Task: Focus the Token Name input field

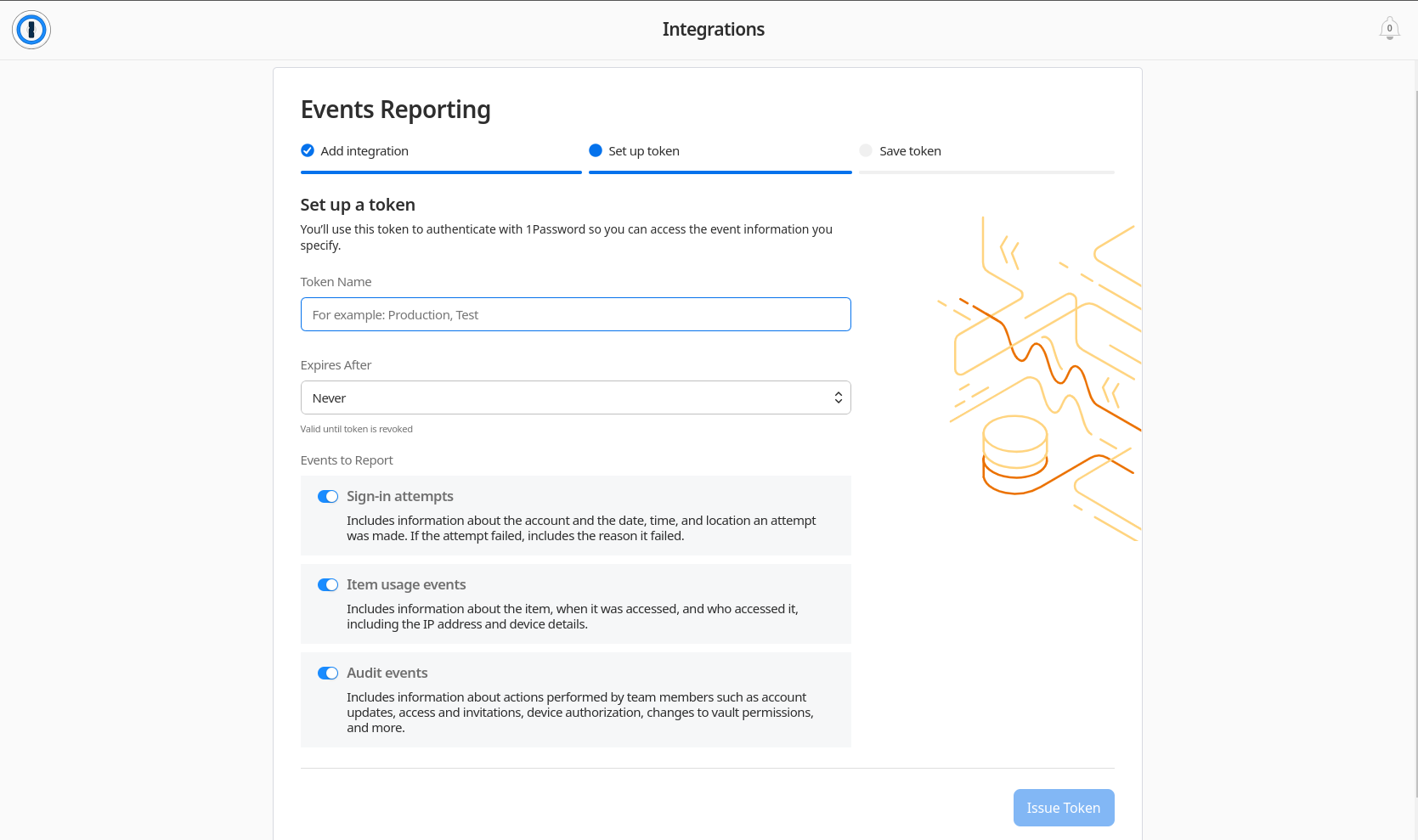Action: [575, 314]
